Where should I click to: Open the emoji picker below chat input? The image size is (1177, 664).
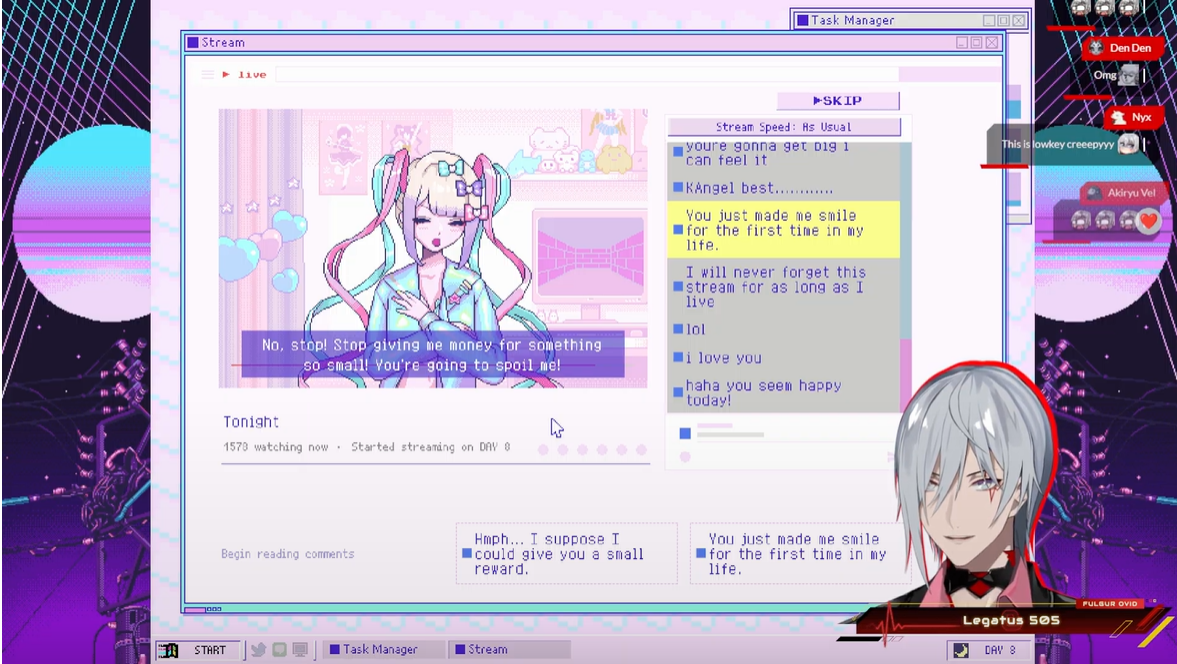point(685,456)
